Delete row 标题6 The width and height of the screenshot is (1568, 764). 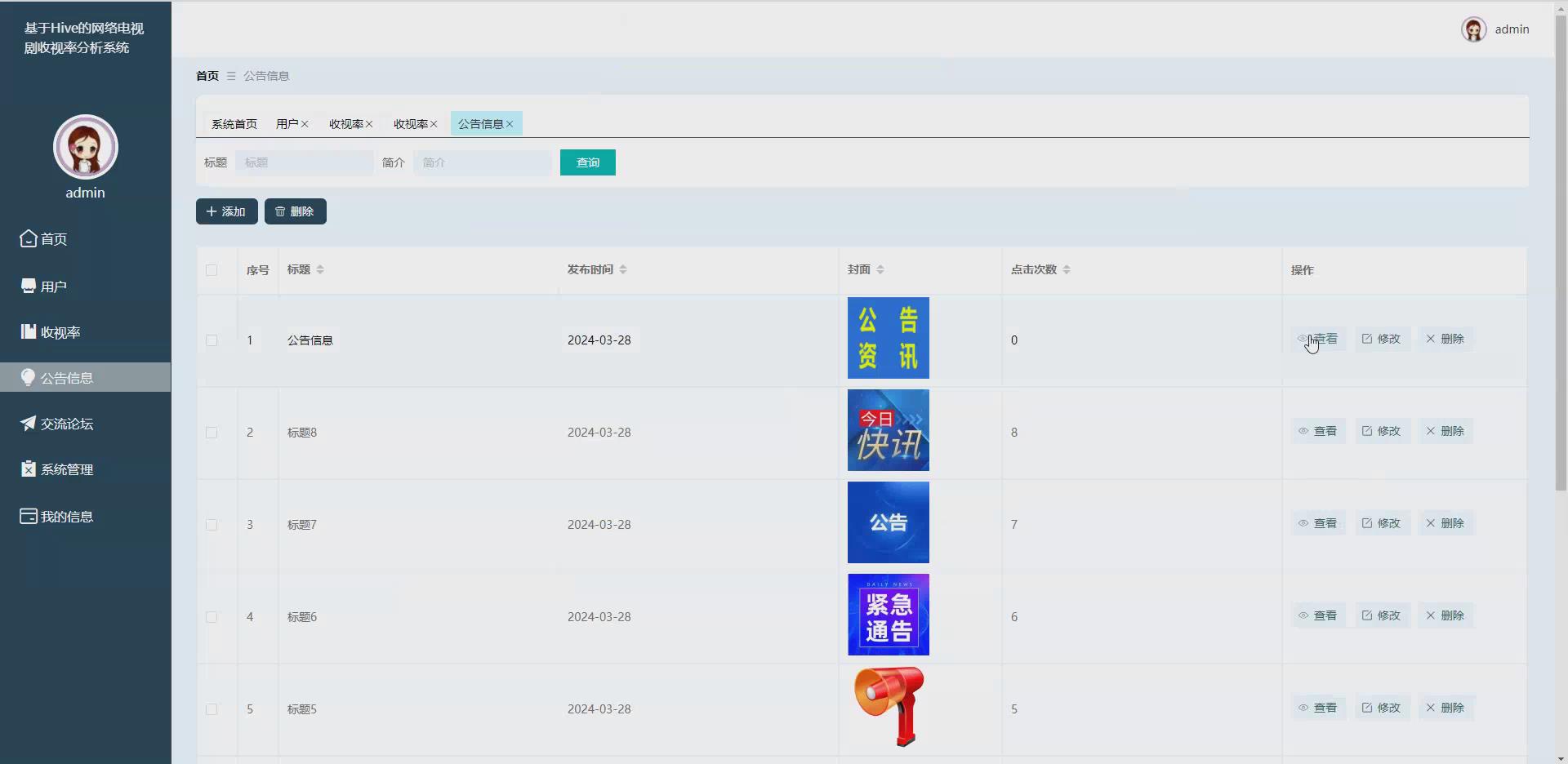(1445, 615)
